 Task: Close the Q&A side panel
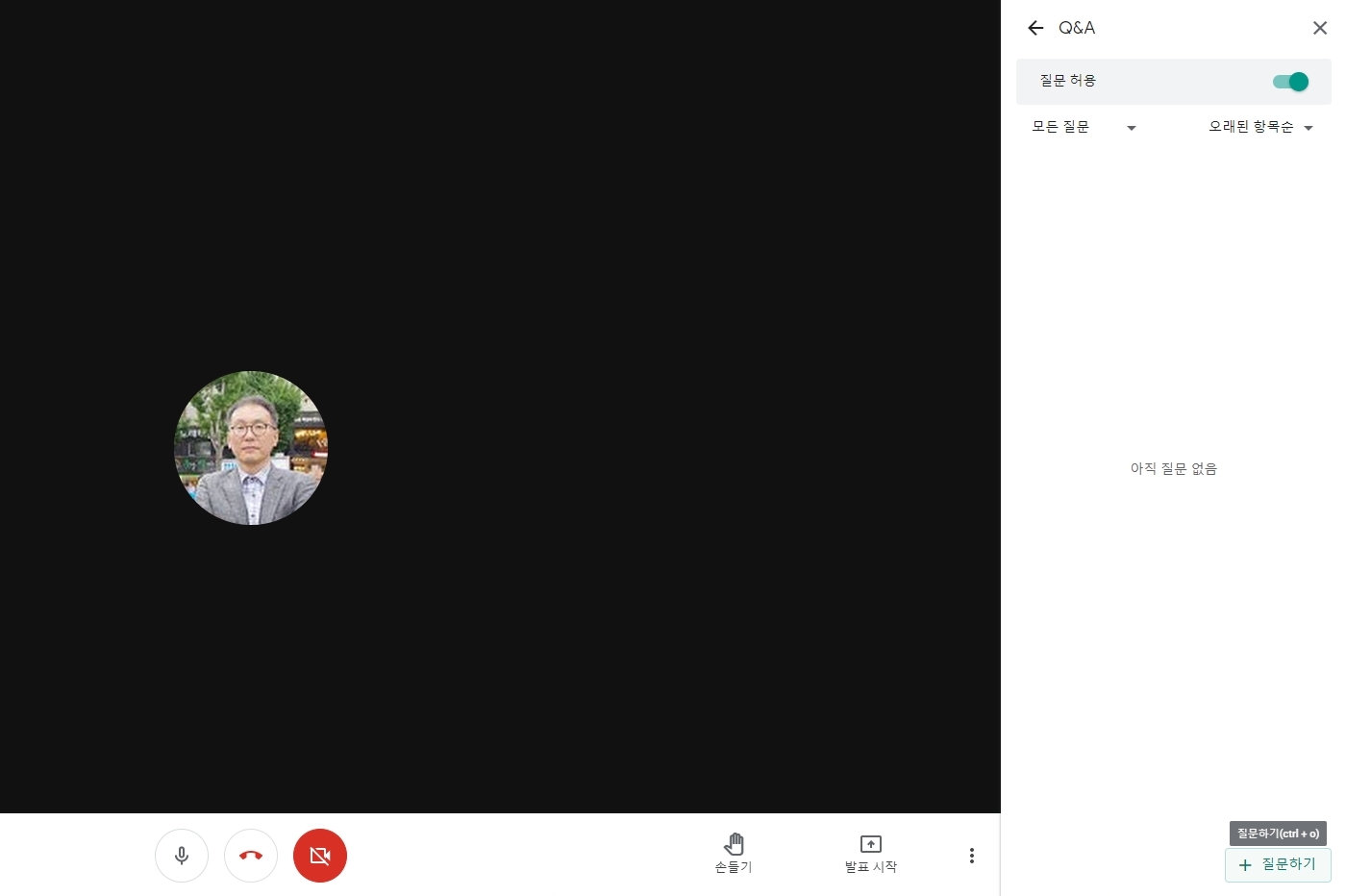point(1320,28)
